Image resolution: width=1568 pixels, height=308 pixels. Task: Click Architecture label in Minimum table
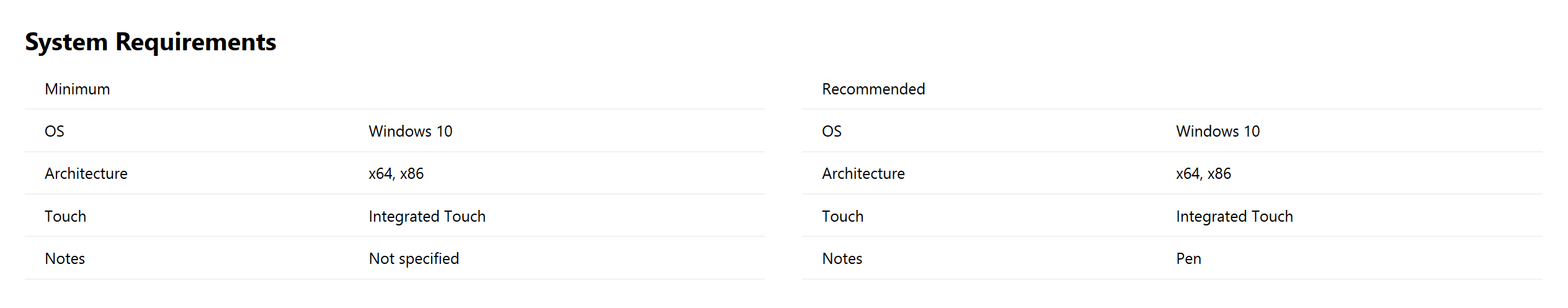coord(86,173)
